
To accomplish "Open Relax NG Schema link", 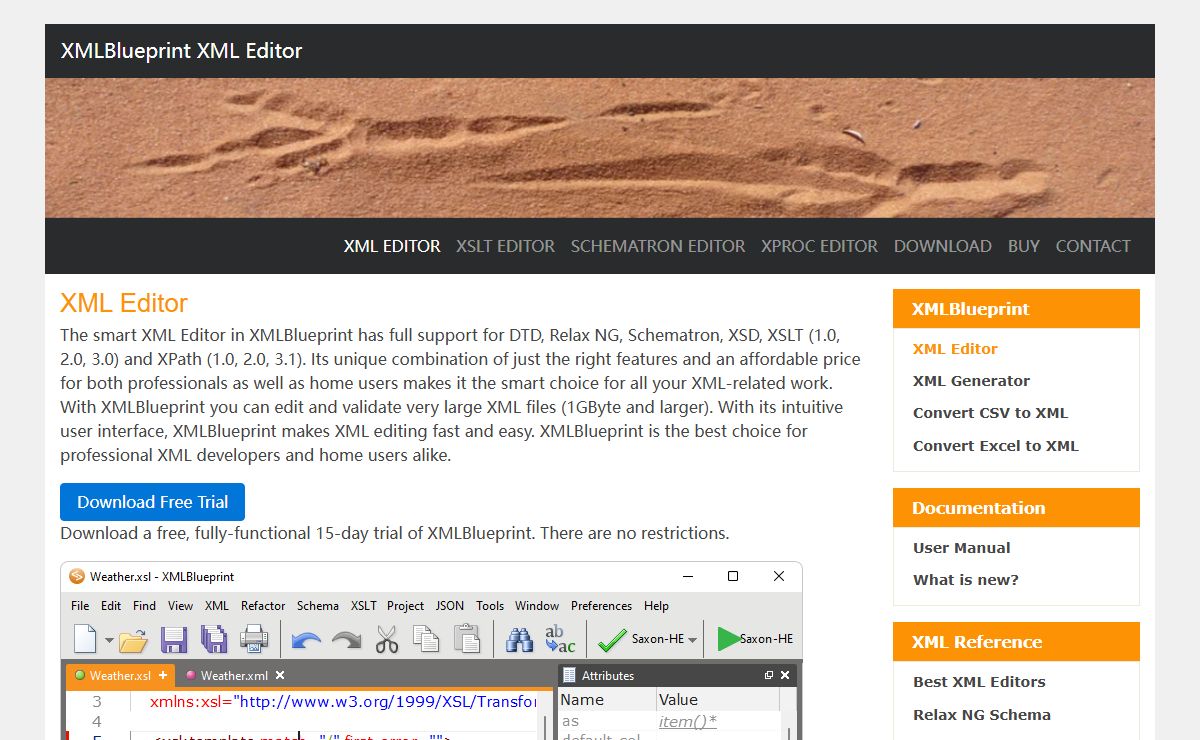I will pos(981,715).
